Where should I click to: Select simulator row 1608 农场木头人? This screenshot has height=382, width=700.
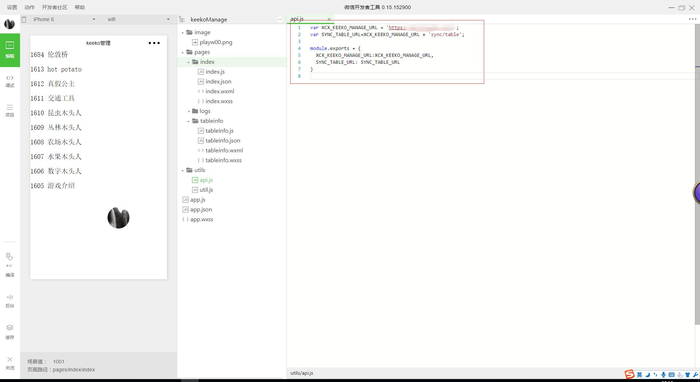pos(98,142)
